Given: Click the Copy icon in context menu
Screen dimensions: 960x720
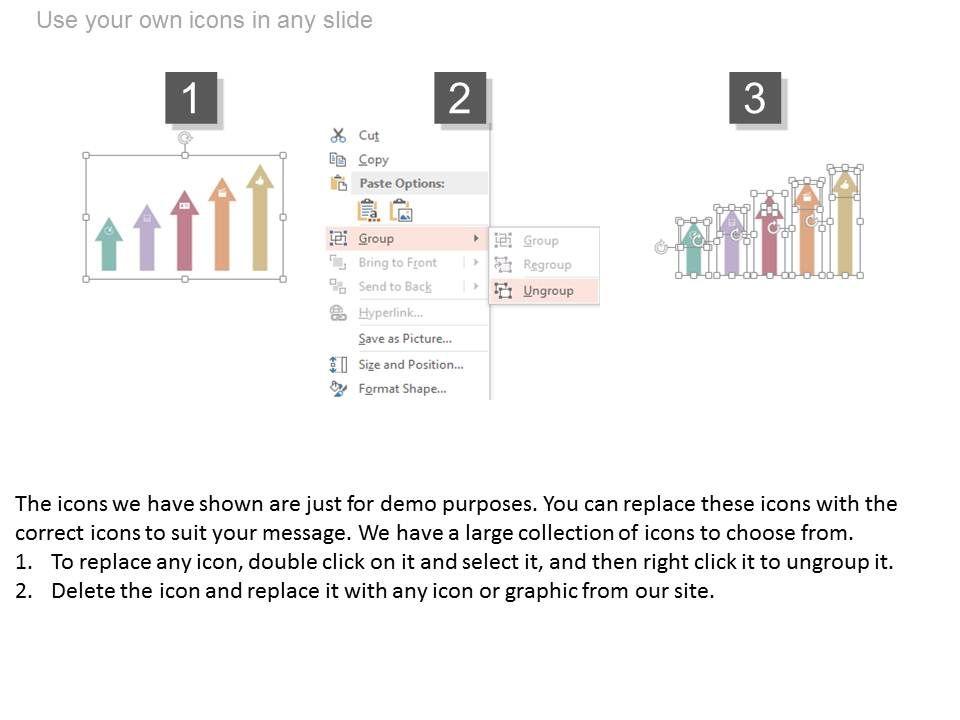Looking at the screenshot, I should (338, 159).
